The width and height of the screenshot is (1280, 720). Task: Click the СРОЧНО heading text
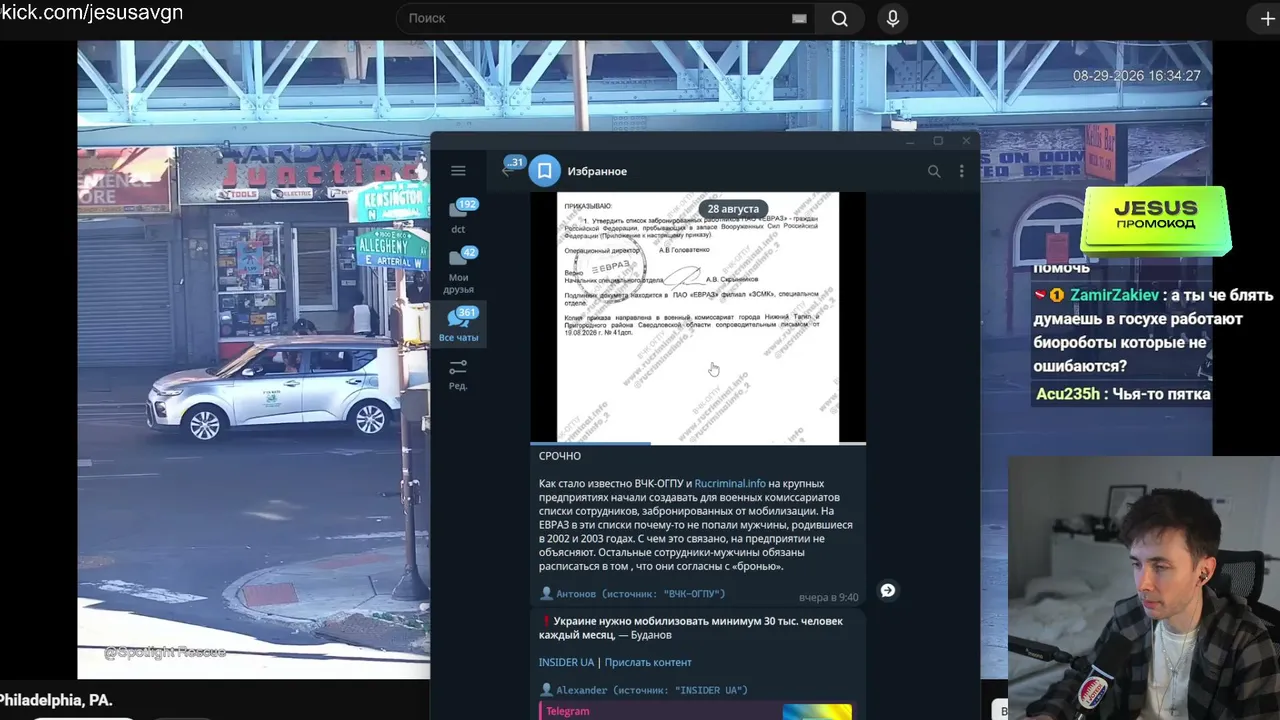pyautogui.click(x=560, y=456)
